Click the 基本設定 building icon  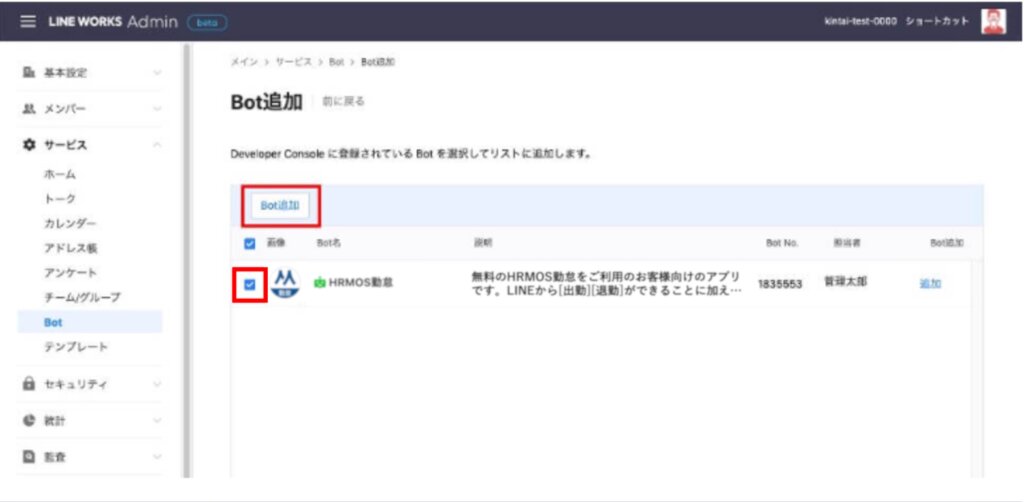click(29, 73)
